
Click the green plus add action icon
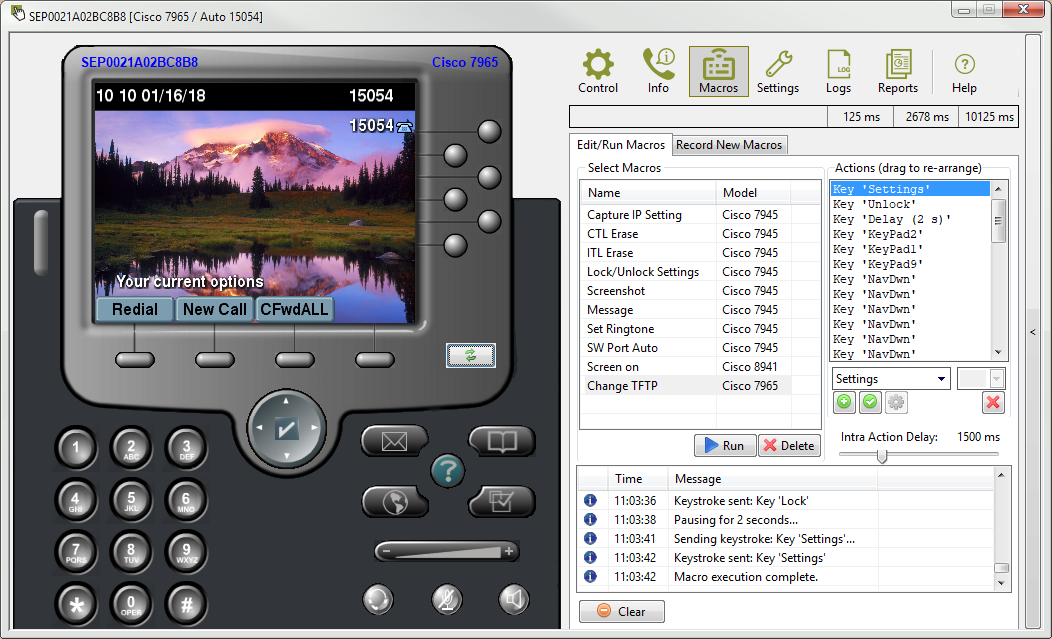click(x=844, y=402)
